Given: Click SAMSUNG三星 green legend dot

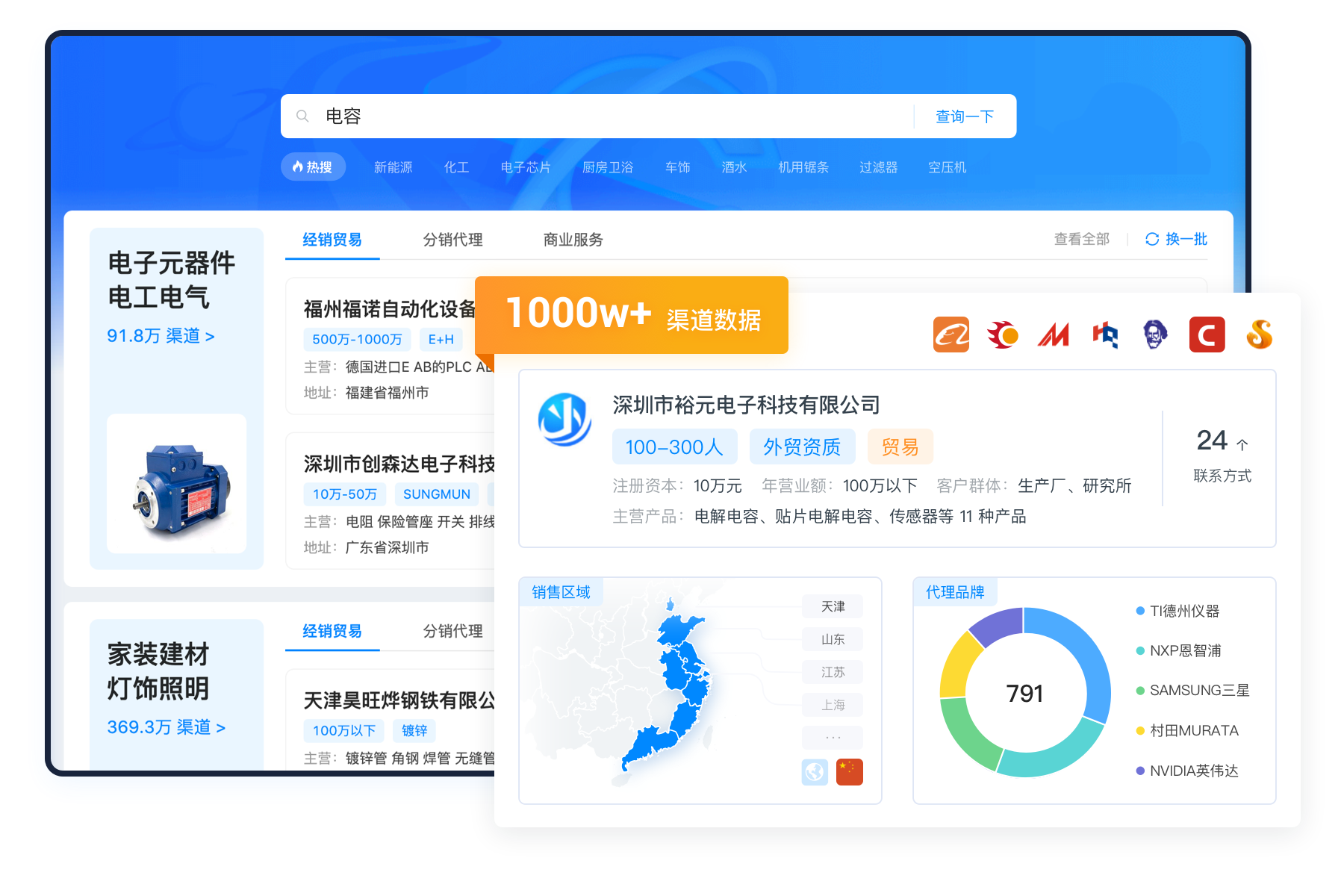Looking at the screenshot, I should pyautogui.click(x=1140, y=691).
